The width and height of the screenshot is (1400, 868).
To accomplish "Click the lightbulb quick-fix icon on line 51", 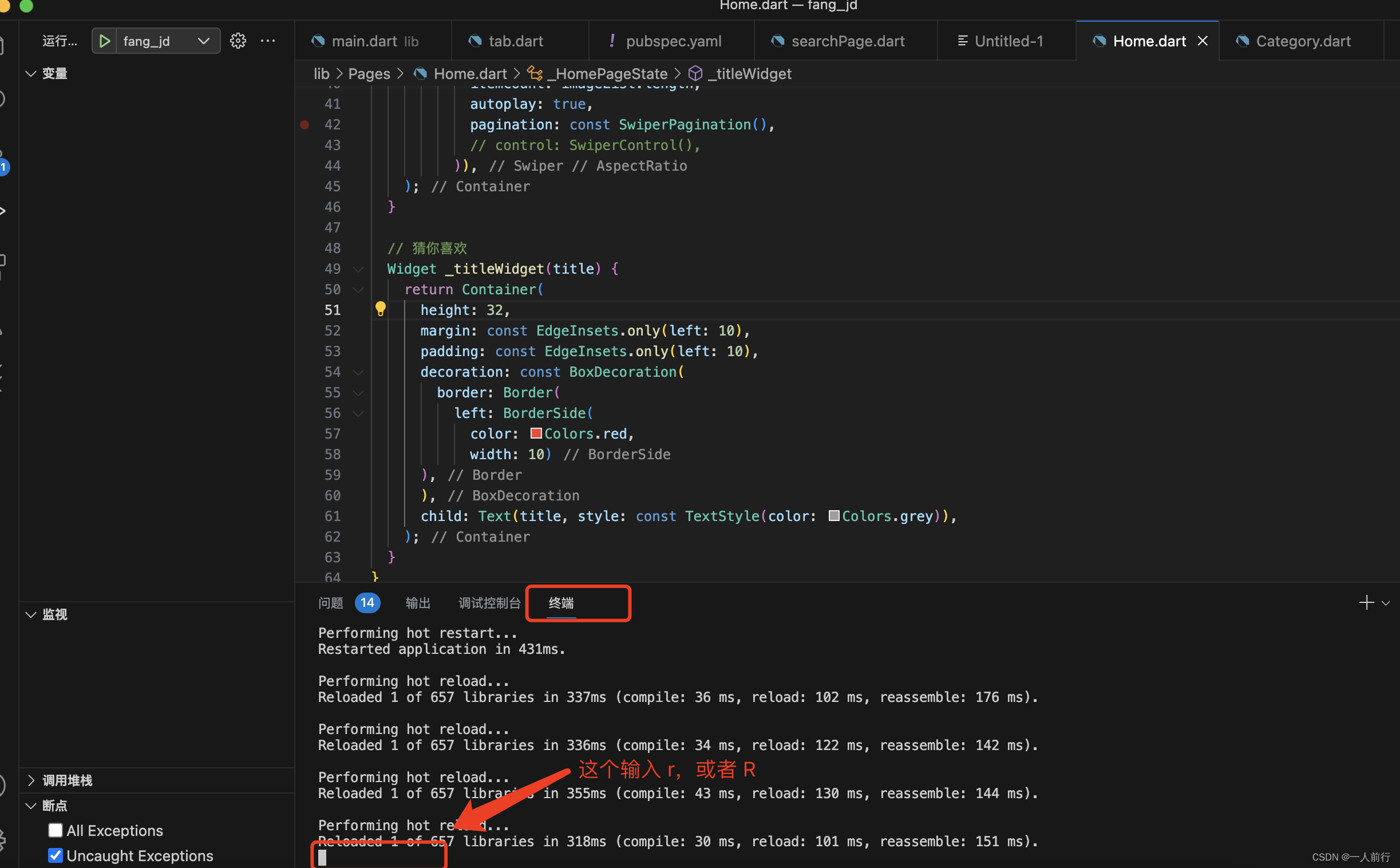I will (x=381, y=309).
